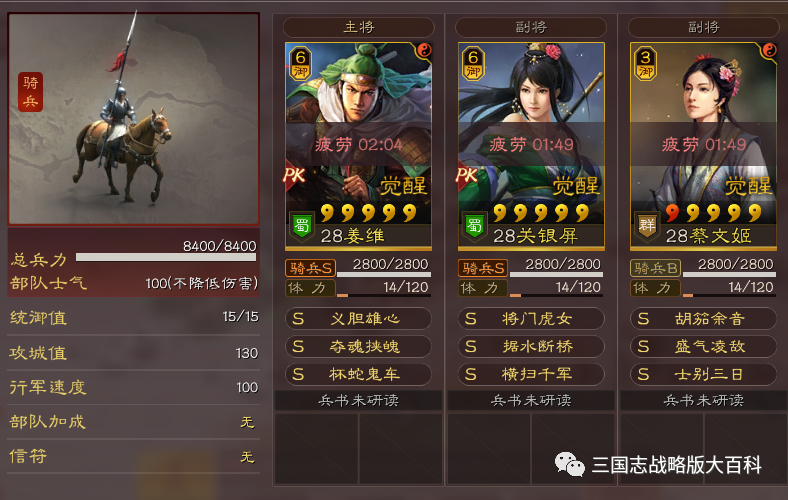Open the 胡笳余音 skill

703,319
